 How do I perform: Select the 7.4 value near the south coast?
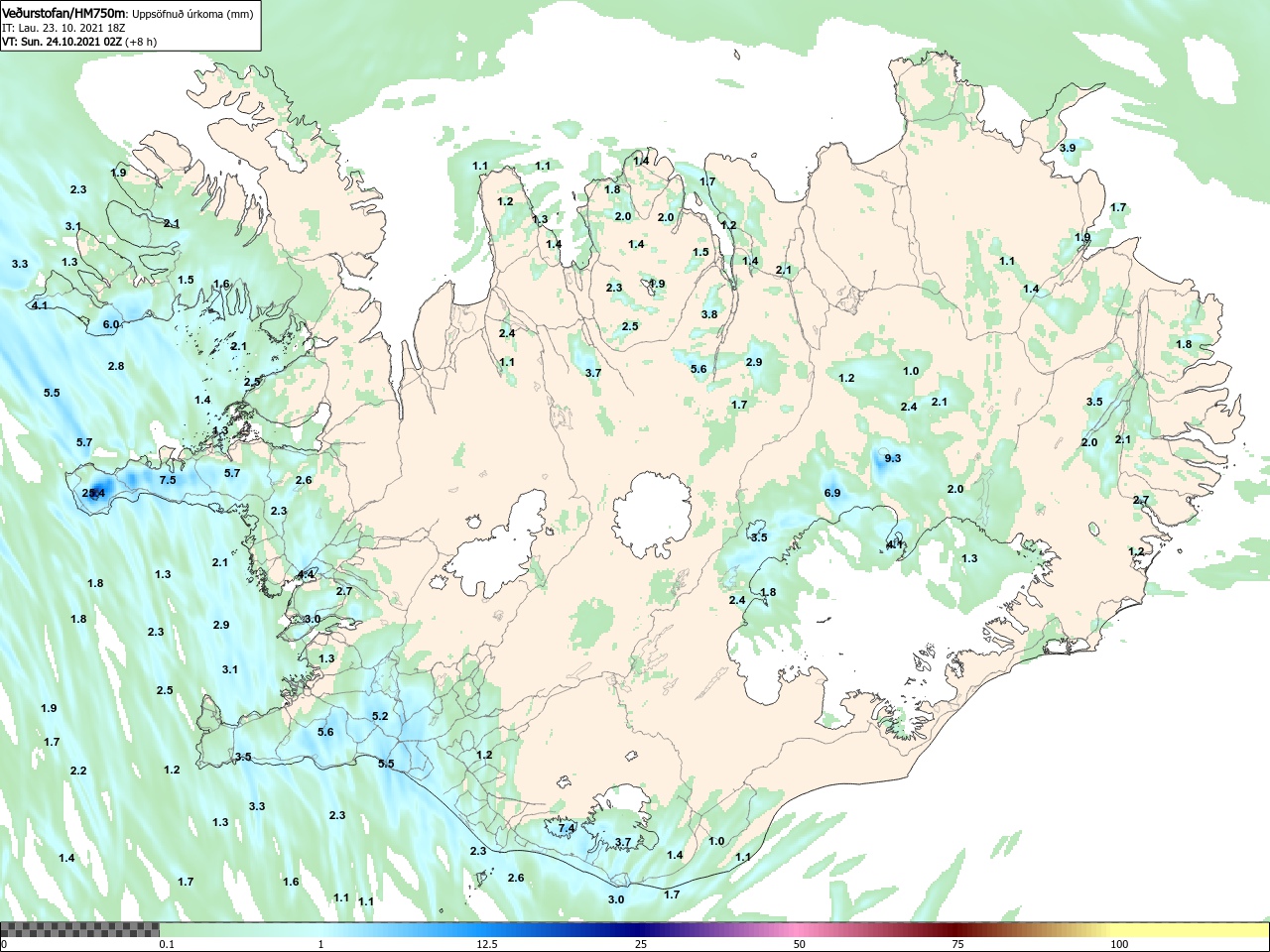(567, 828)
